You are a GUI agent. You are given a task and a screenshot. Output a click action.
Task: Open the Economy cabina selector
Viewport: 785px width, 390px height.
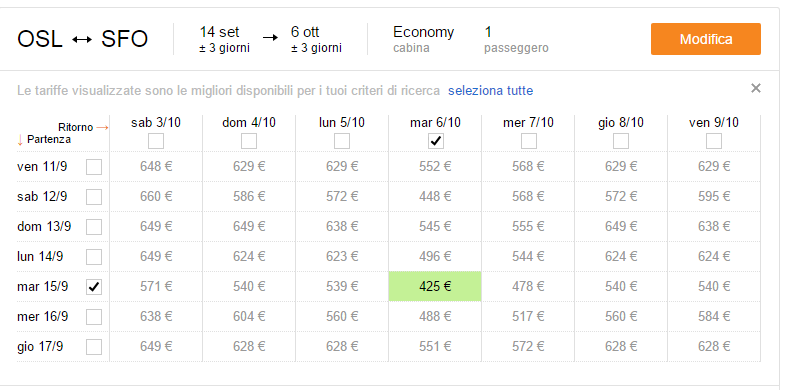pos(423,39)
